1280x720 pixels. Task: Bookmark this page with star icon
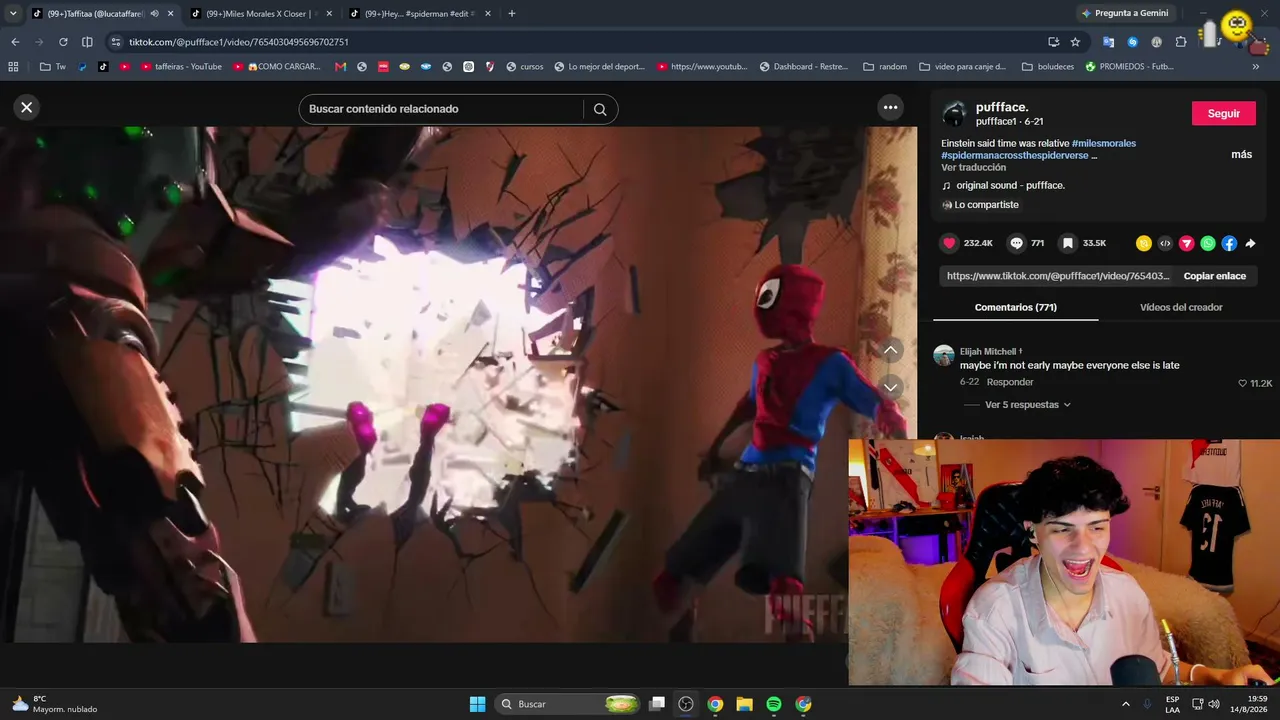(1075, 42)
